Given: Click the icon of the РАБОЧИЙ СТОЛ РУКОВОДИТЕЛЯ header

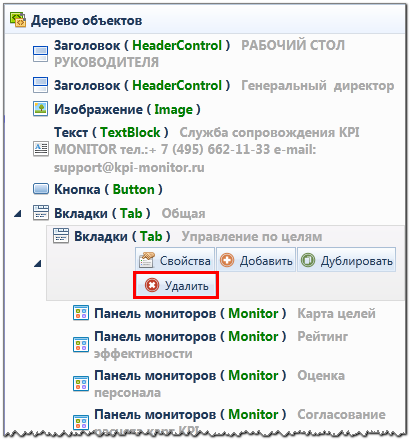Looking at the screenshot, I should click(41, 54).
